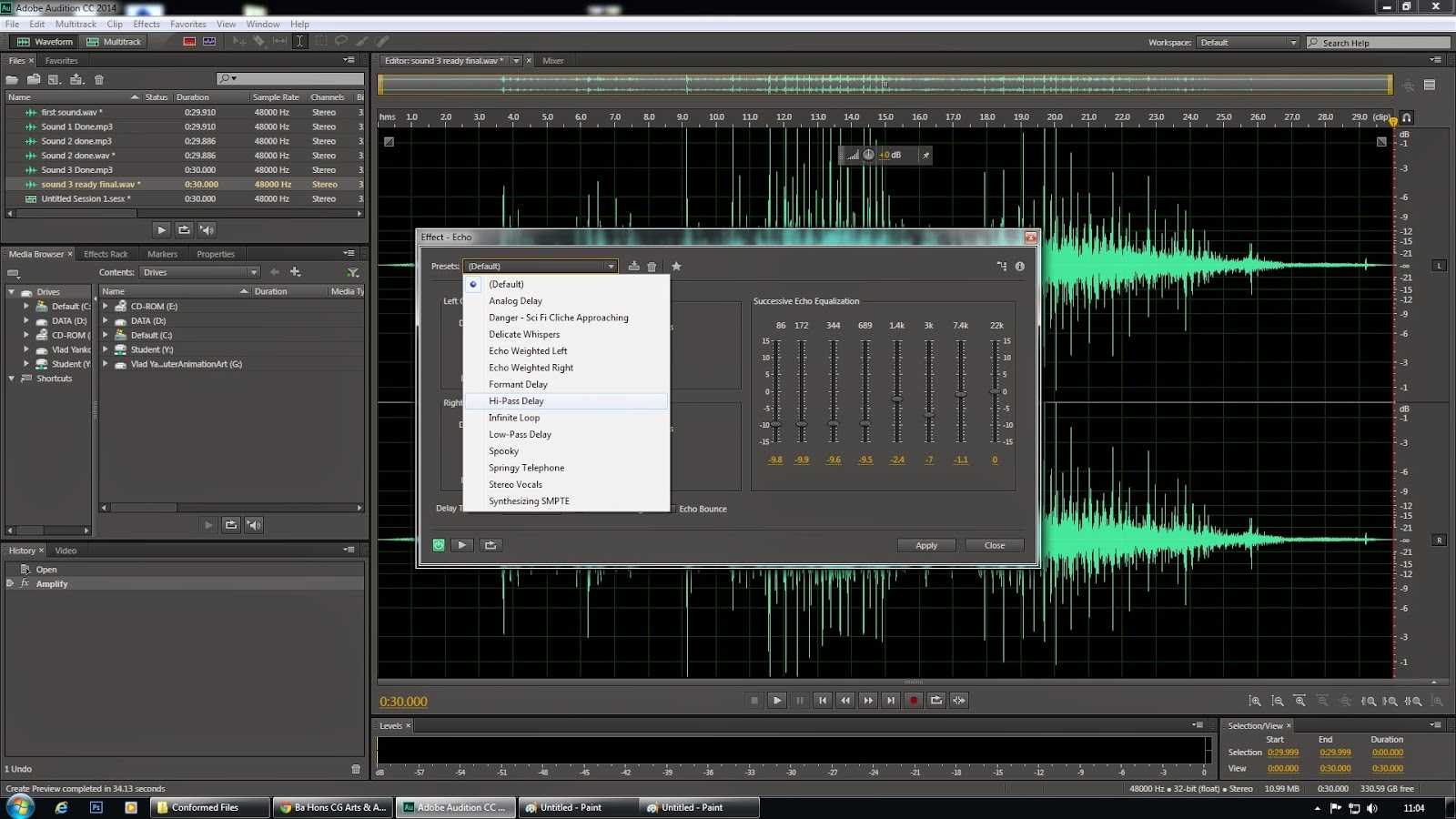Collapse the Presets dropdown arrow
The image size is (1456, 819).
coord(611,267)
